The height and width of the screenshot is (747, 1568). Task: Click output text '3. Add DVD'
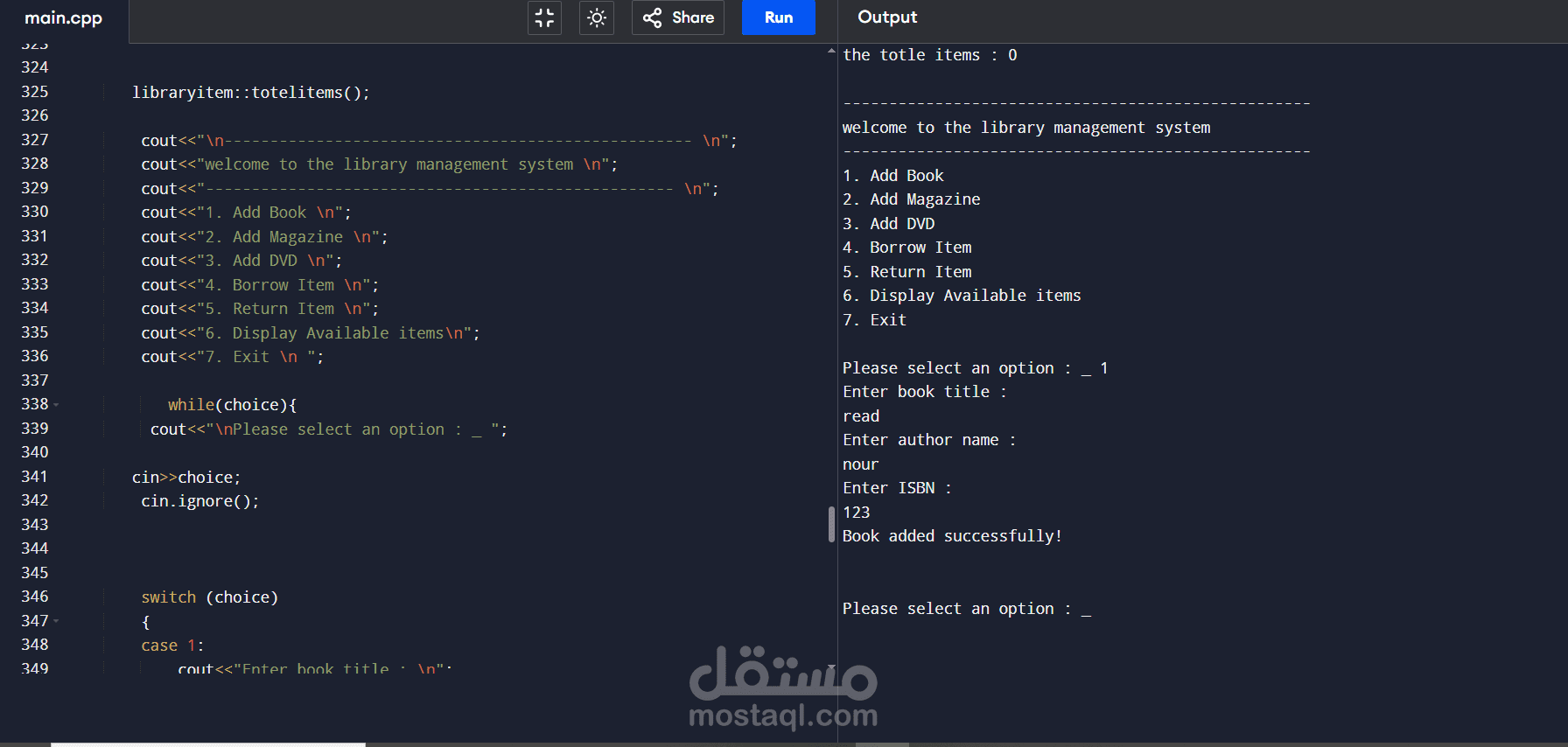pyautogui.click(x=889, y=224)
